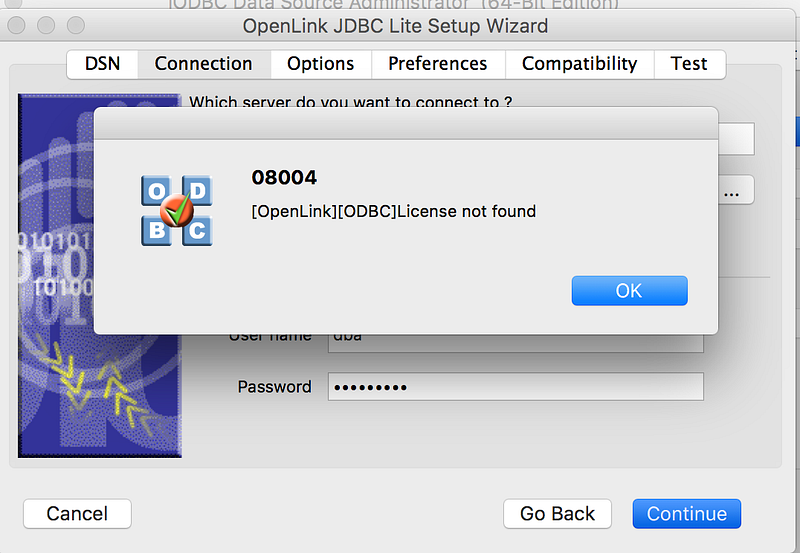This screenshot has height=553, width=800.
Task: Open the Compatibility tab
Action: pyautogui.click(x=579, y=64)
